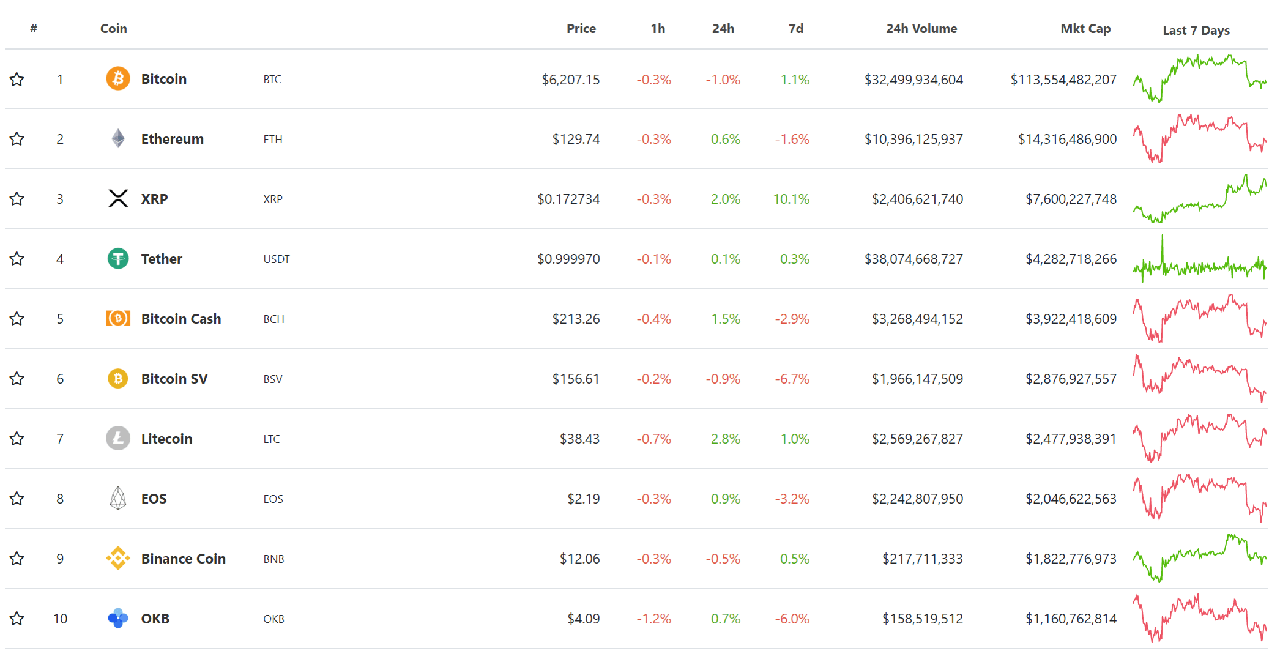Screen dimensions: 1280x651
Task: Add Litecoin to favorites via star
Action: click(x=16, y=439)
